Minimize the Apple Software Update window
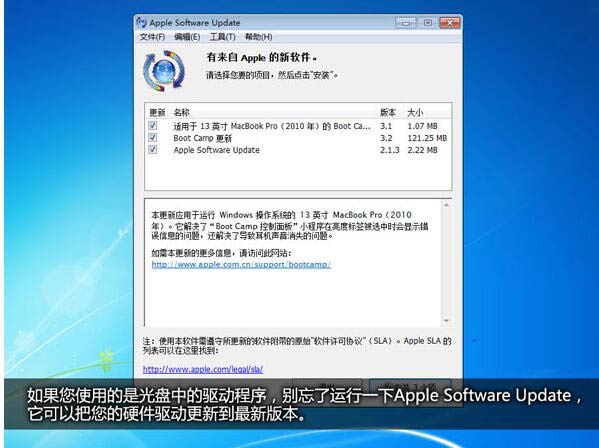The height and width of the screenshot is (448, 599). 406,23
